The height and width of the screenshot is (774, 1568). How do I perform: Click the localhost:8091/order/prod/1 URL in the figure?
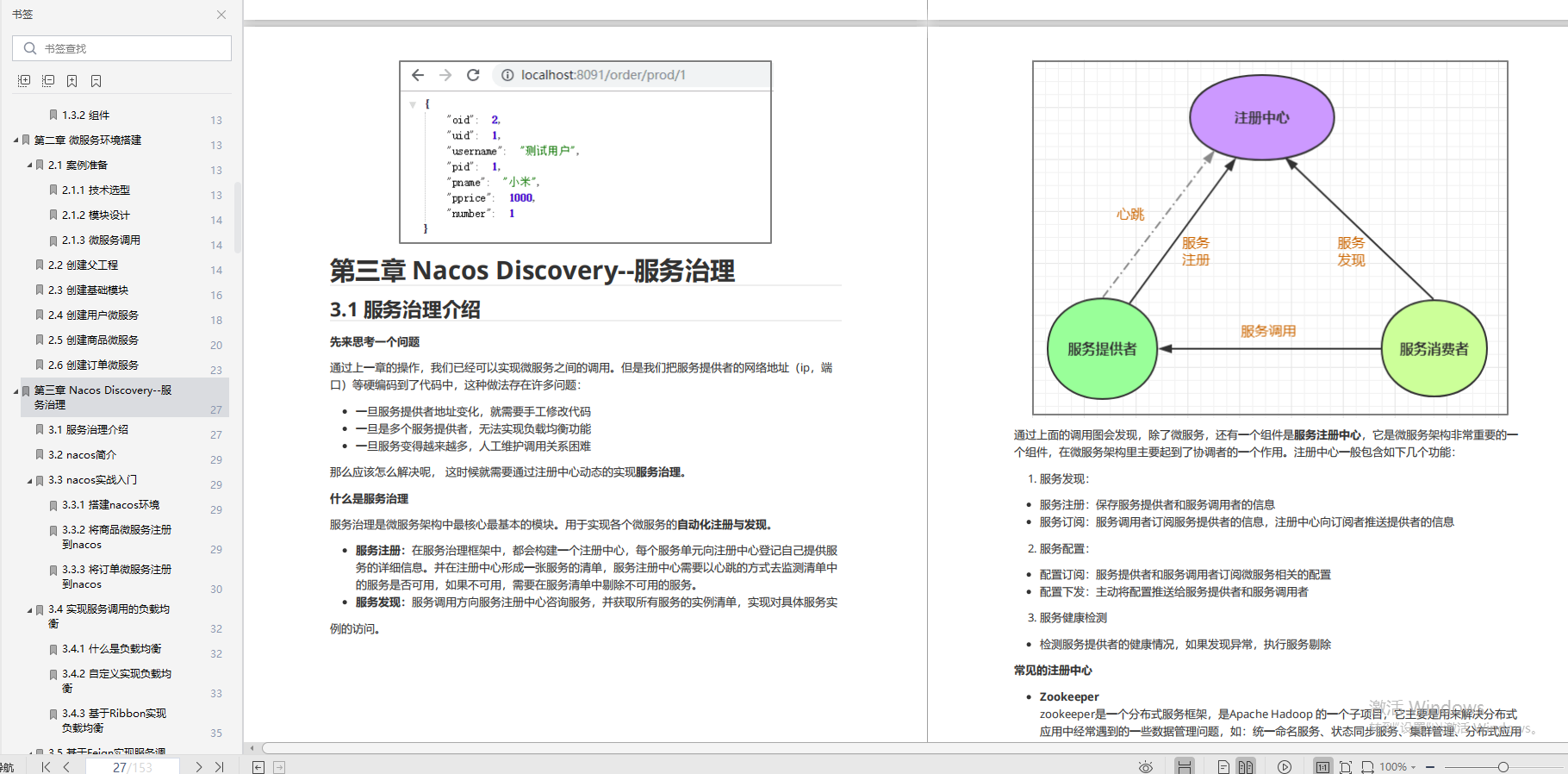point(603,75)
